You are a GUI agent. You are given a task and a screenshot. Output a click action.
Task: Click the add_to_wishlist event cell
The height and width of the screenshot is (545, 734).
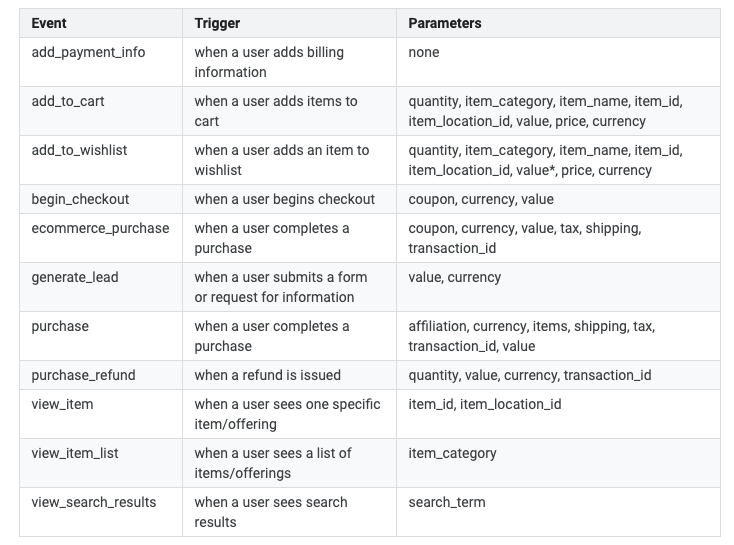pyautogui.click(x=79, y=150)
